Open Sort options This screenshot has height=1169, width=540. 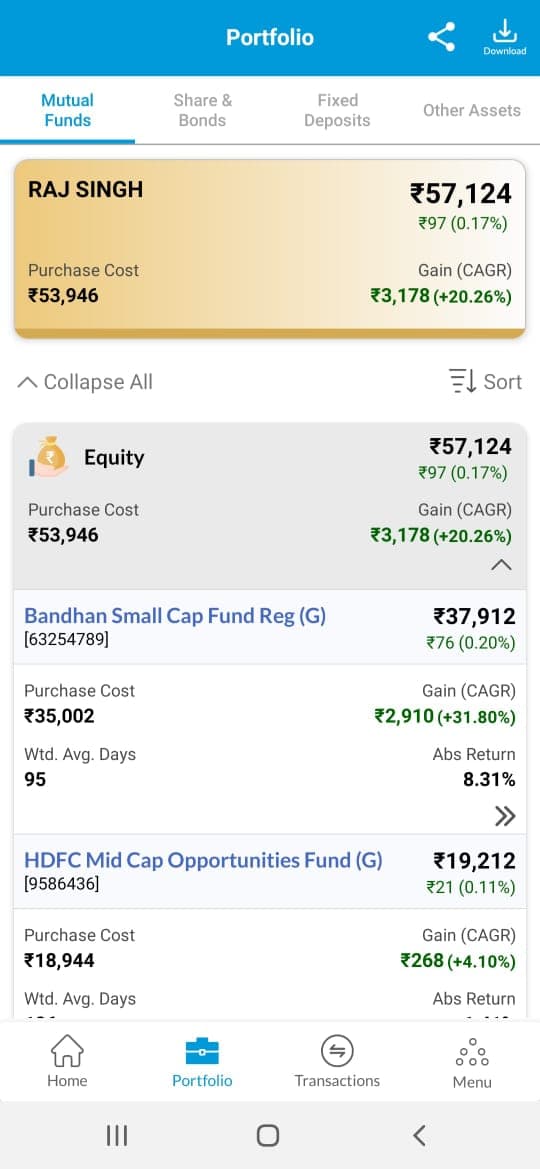(485, 382)
